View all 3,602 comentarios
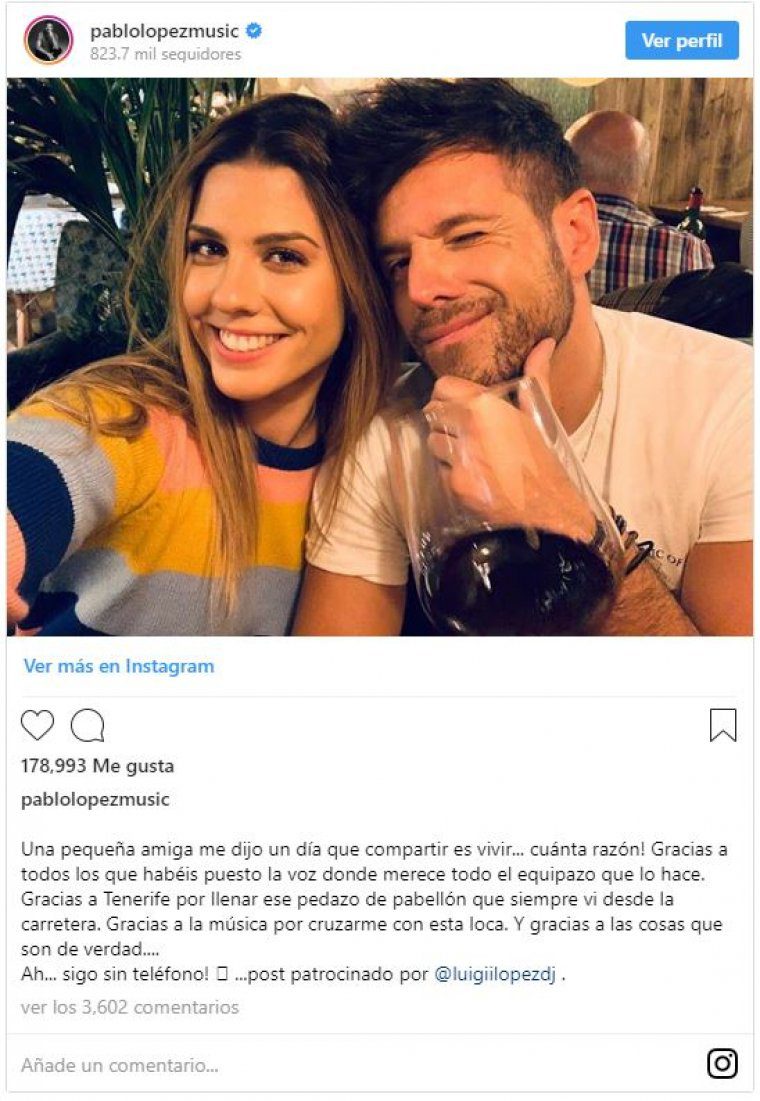This screenshot has width=760, height=1101. pos(130,1007)
